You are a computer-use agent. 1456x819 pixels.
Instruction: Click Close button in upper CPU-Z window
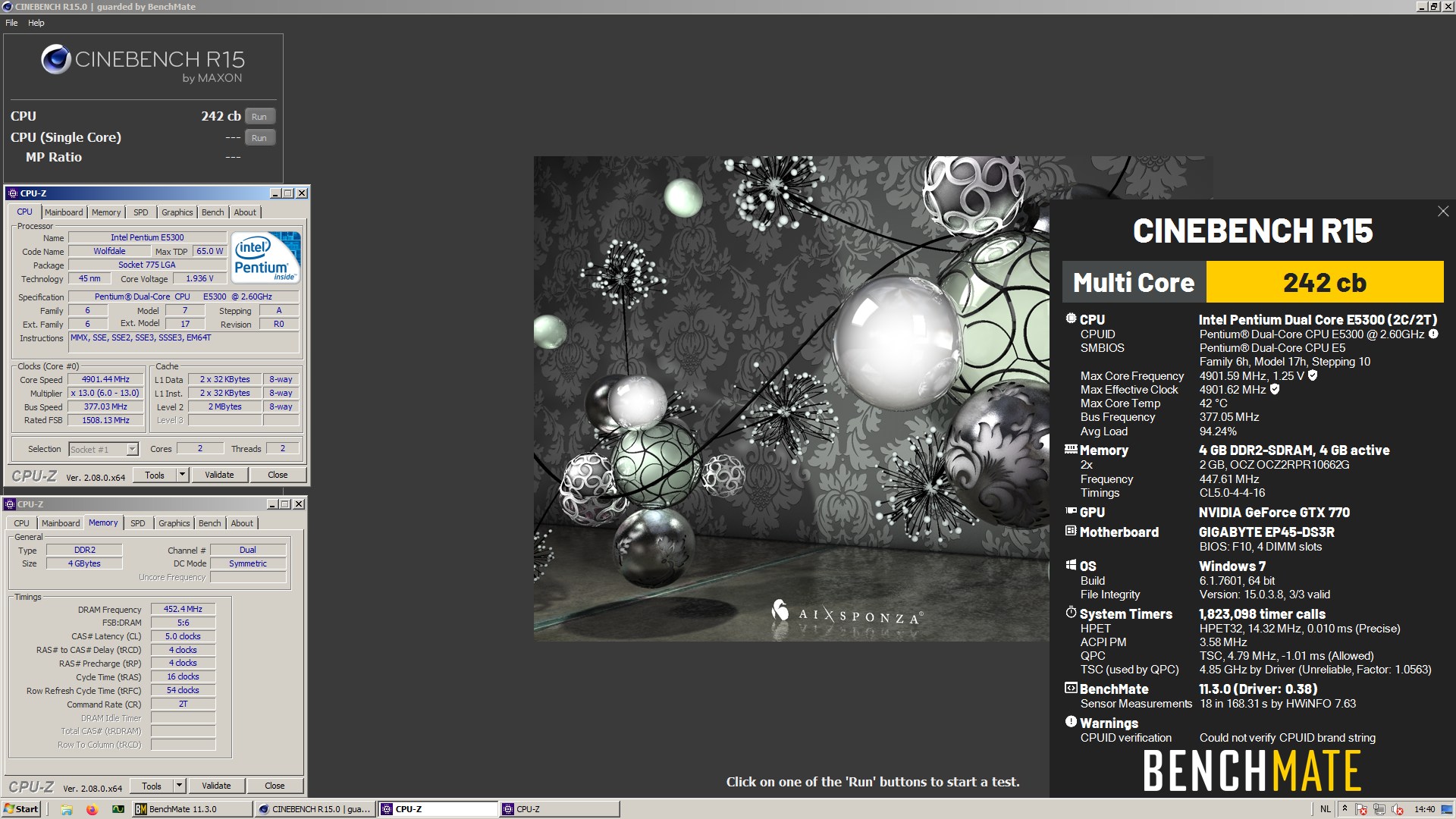pyautogui.click(x=278, y=475)
